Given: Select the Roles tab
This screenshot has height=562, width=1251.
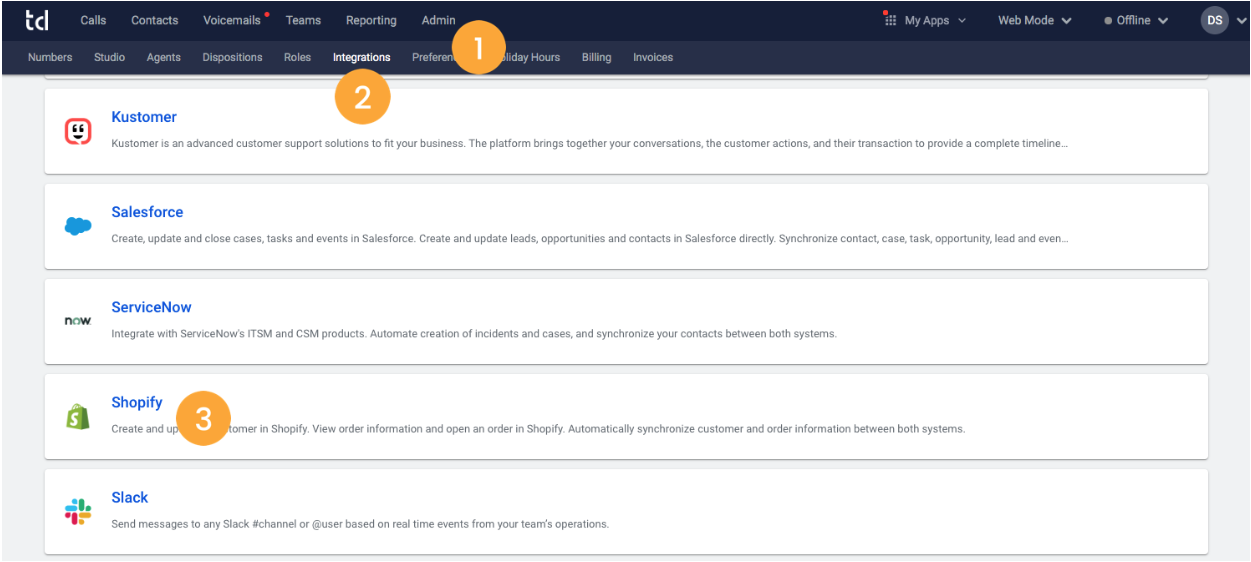Looking at the screenshot, I should (297, 57).
